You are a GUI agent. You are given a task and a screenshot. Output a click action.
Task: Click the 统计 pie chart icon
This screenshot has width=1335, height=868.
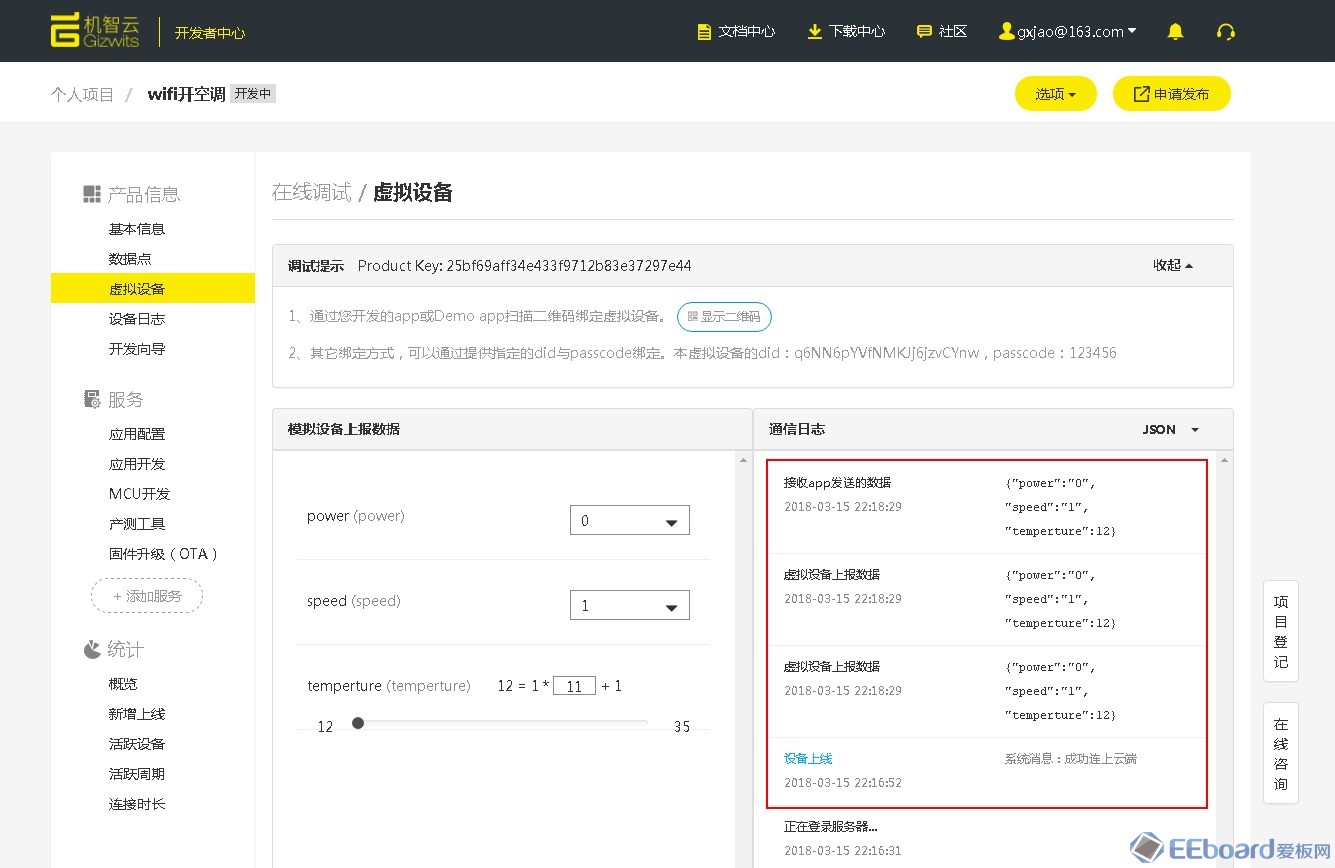point(92,650)
